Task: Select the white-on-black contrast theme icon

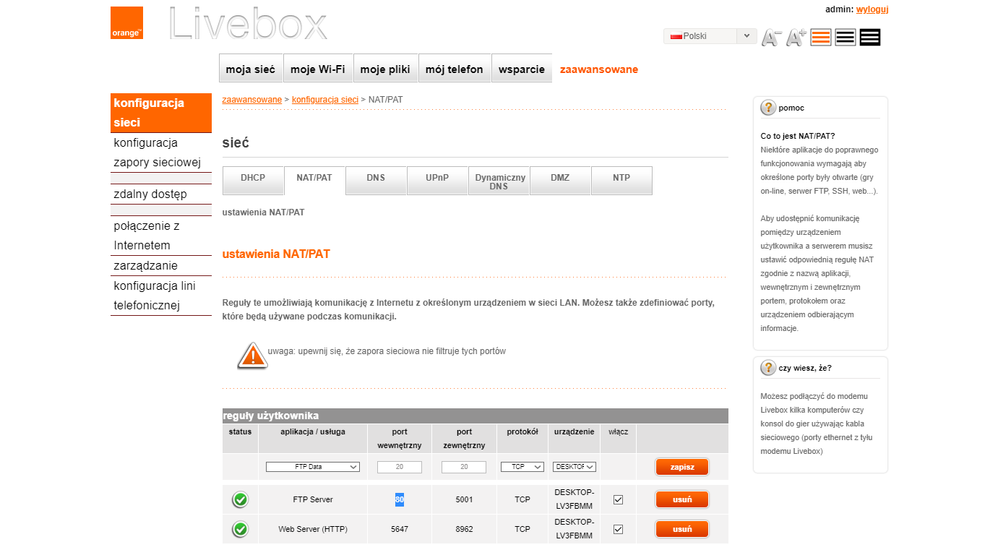Action: coord(870,37)
